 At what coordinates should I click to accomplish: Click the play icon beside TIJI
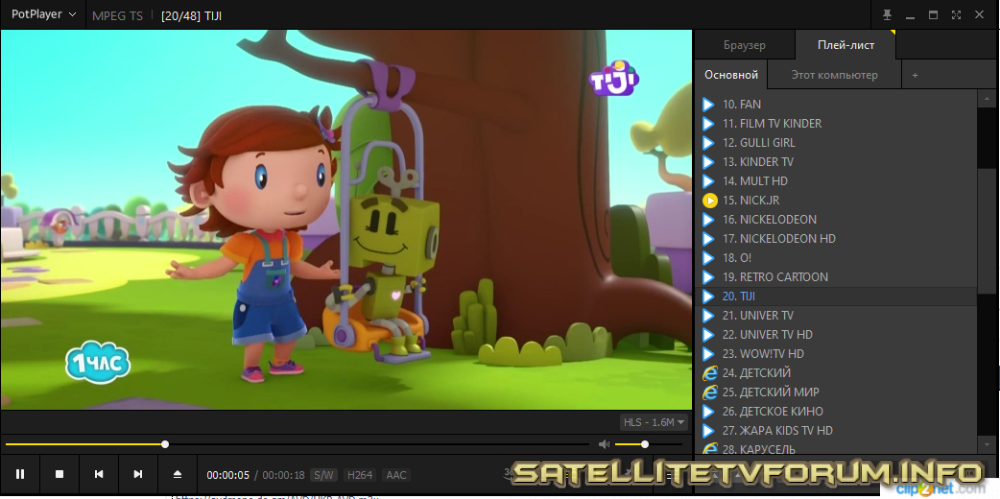(708, 296)
